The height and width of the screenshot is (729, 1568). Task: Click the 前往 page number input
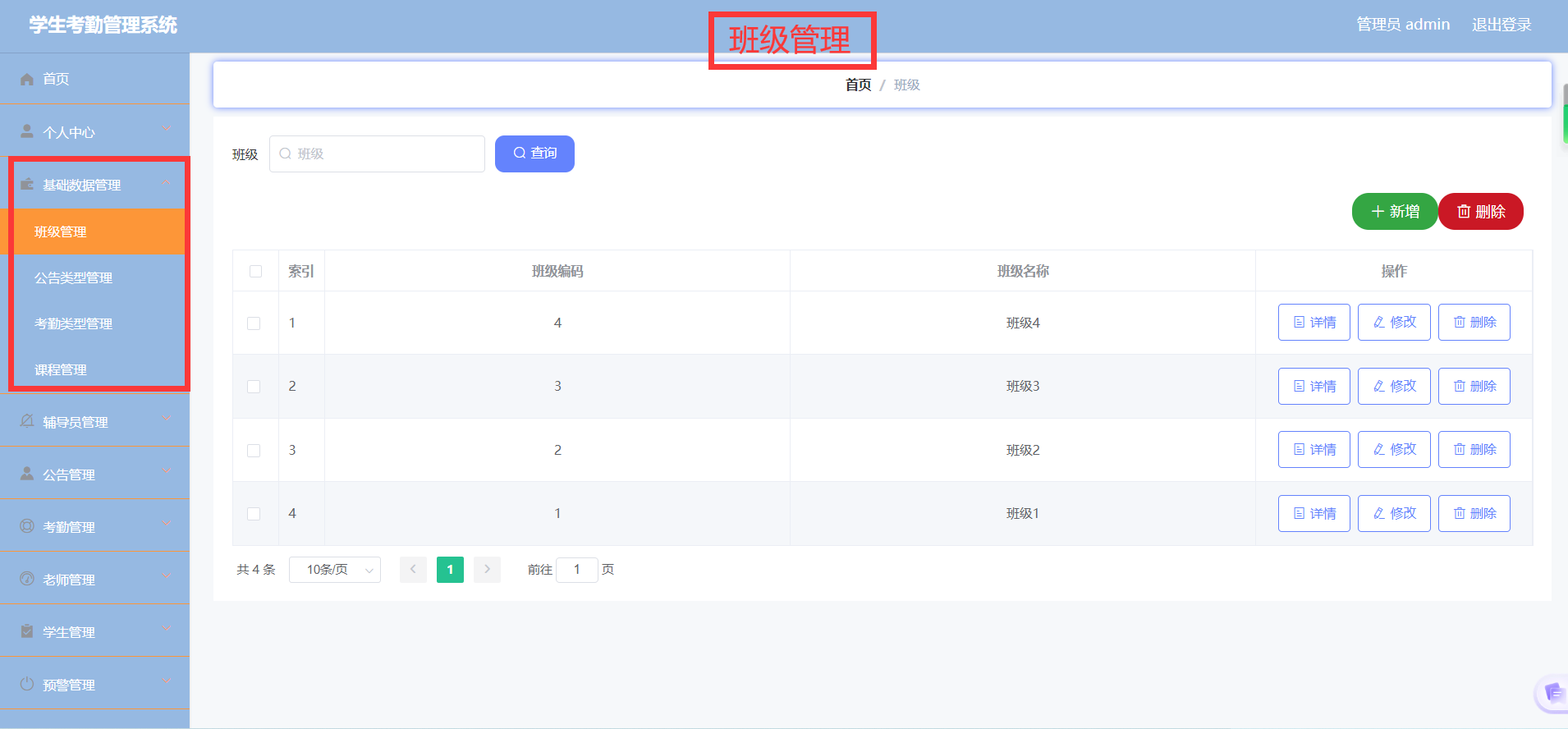(577, 570)
